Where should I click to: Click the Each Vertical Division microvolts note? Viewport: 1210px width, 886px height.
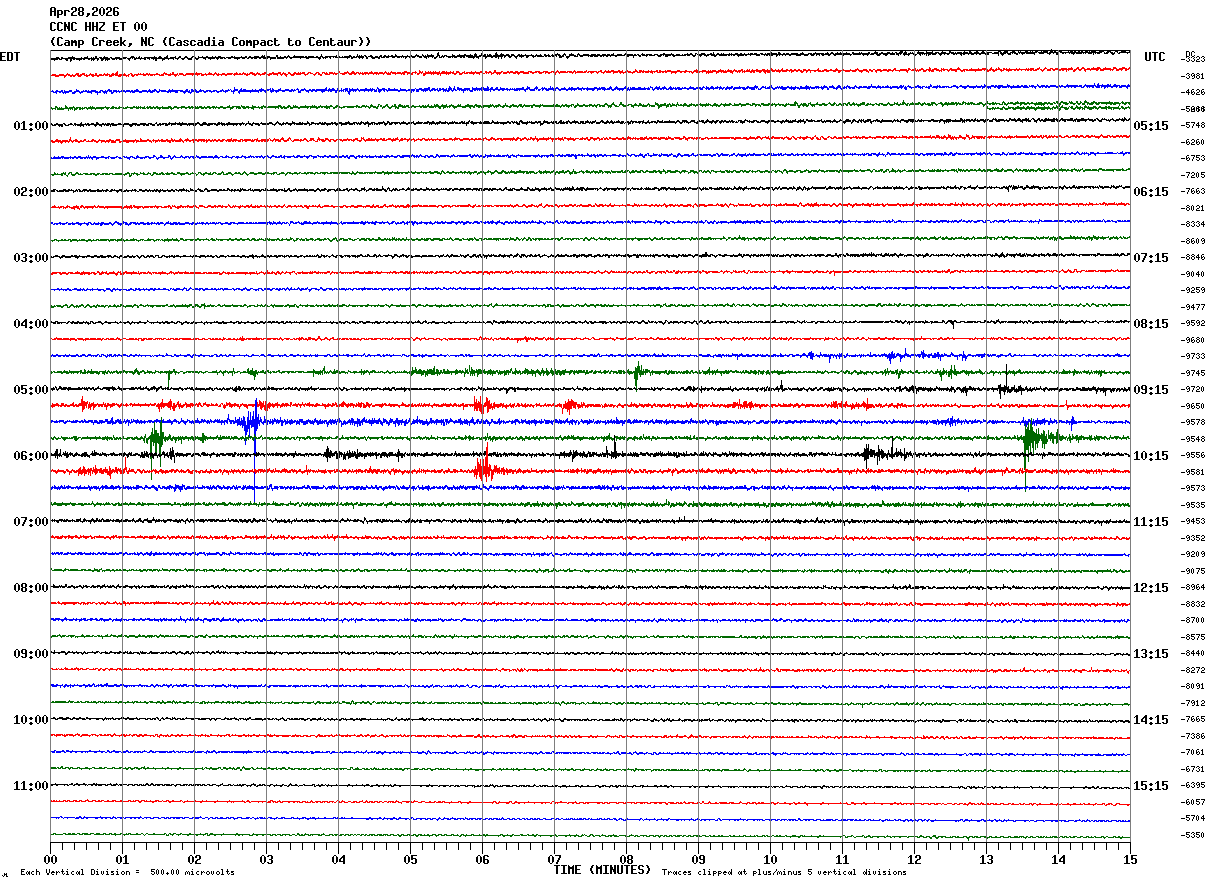pos(127,872)
